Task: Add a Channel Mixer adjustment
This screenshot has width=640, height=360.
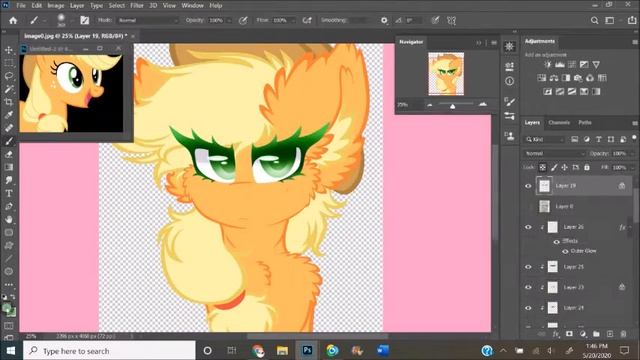Action: [x=590, y=78]
